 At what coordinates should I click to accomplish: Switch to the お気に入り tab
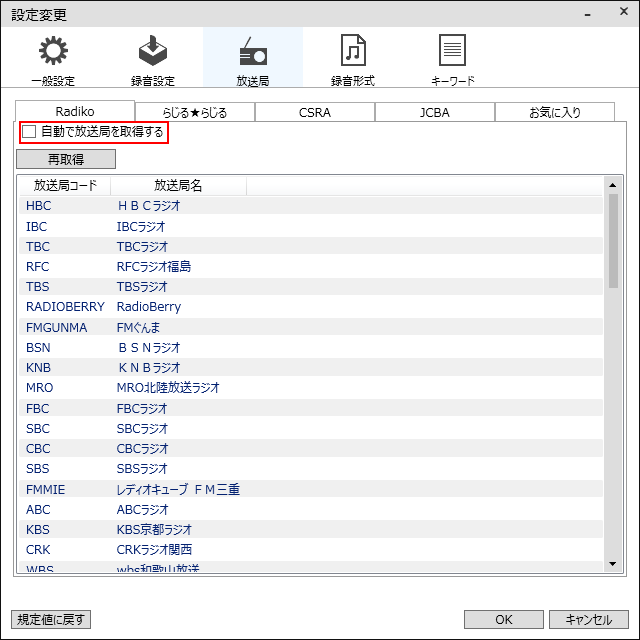pyautogui.click(x=555, y=112)
